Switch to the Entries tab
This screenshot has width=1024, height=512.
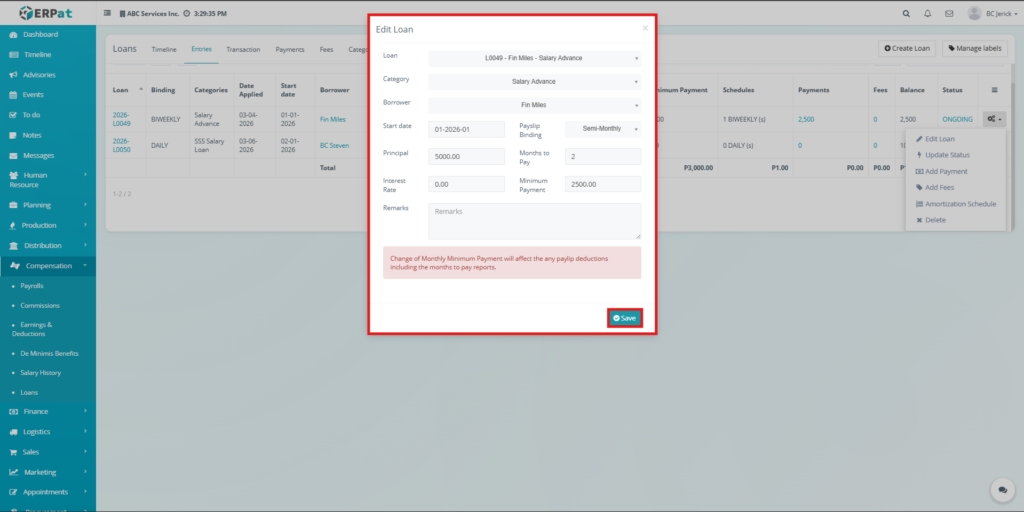(x=201, y=50)
